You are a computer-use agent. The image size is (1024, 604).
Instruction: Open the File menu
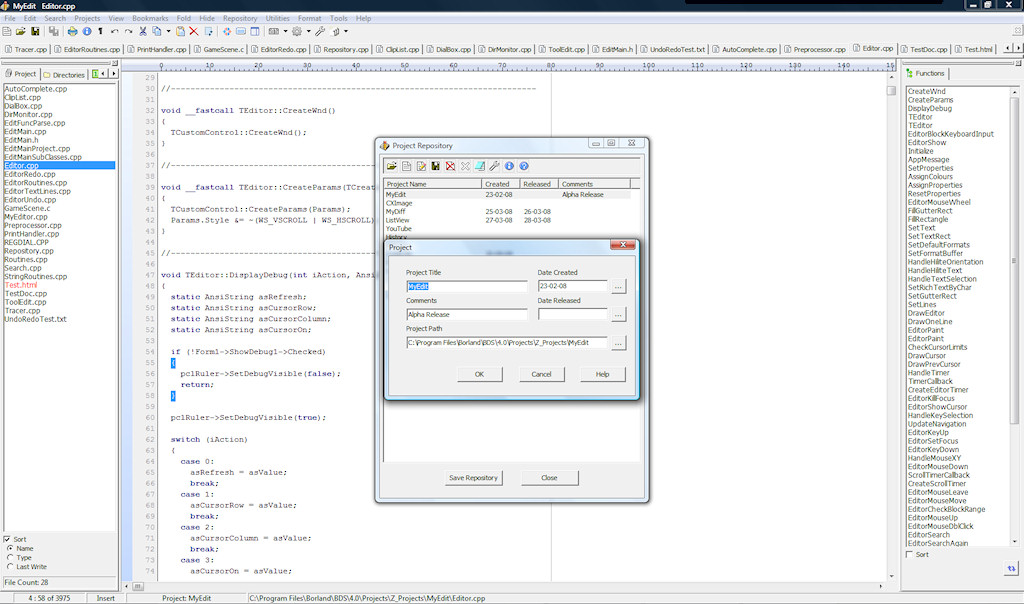[x=10, y=18]
